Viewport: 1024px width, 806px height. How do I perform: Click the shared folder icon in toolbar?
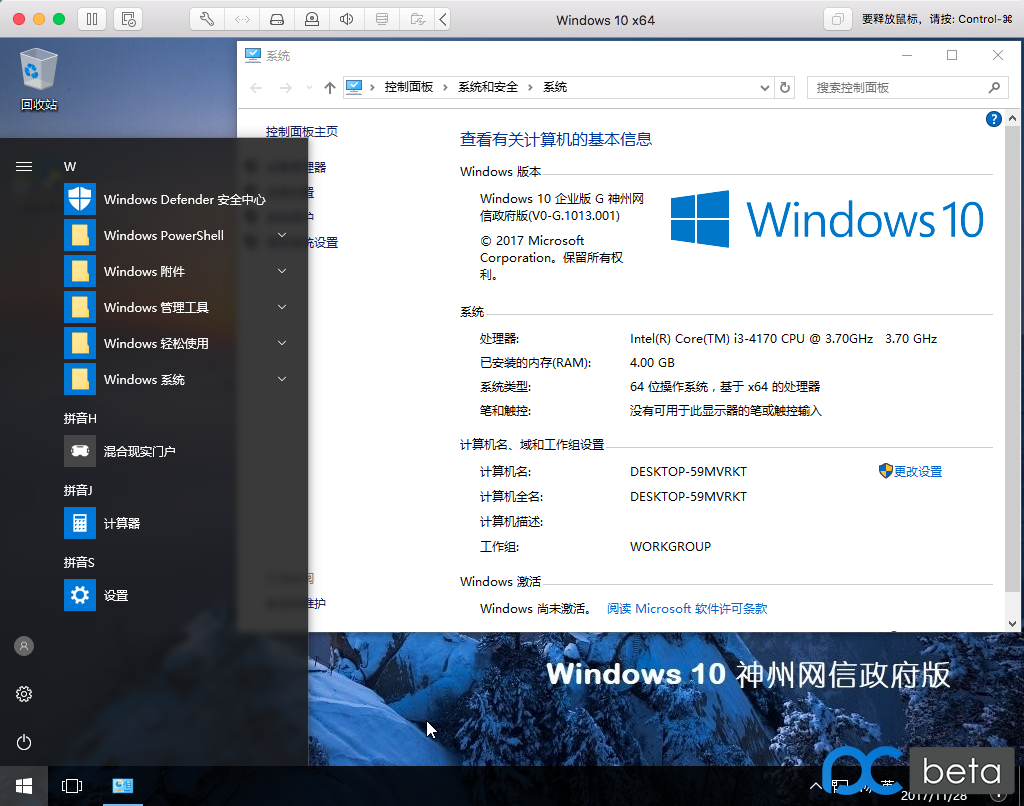(417, 20)
